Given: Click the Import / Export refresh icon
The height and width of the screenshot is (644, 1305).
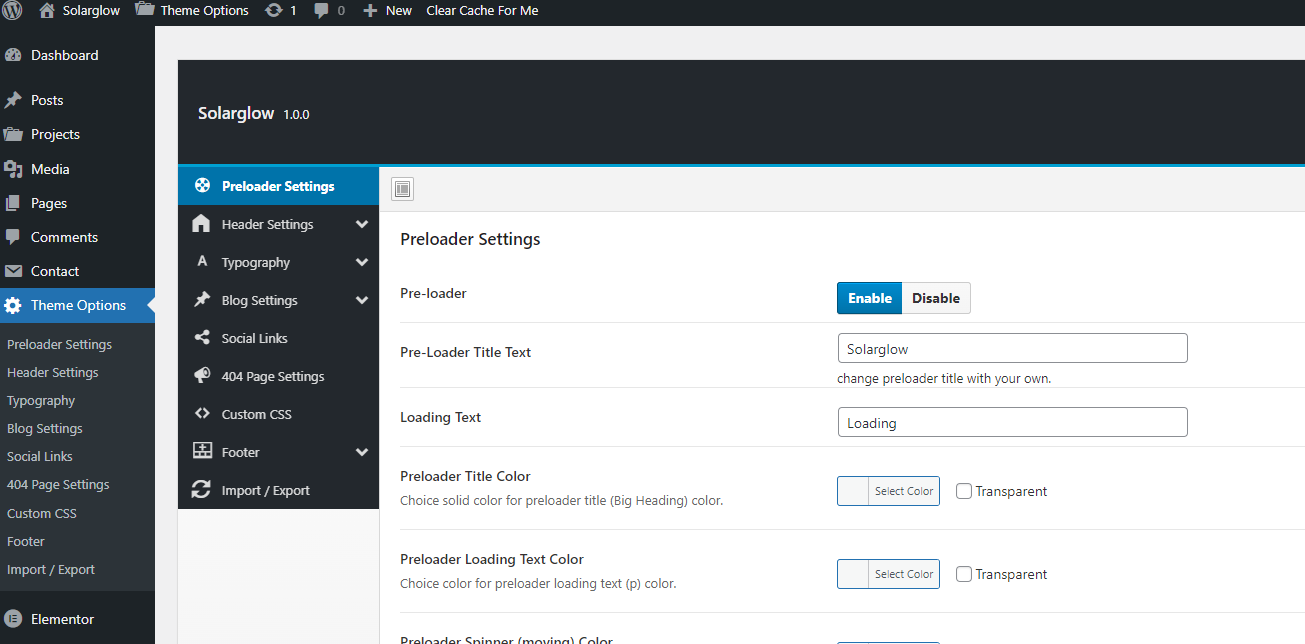Looking at the screenshot, I should [x=202, y=489].
